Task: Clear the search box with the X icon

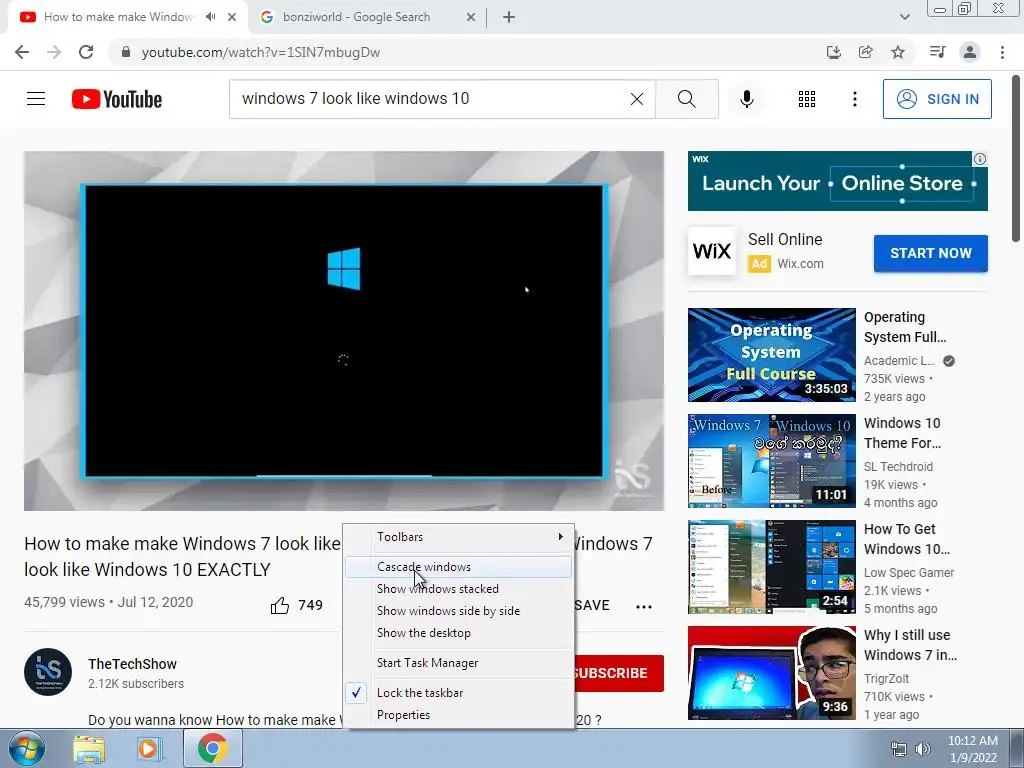Action: coord(637,99)
